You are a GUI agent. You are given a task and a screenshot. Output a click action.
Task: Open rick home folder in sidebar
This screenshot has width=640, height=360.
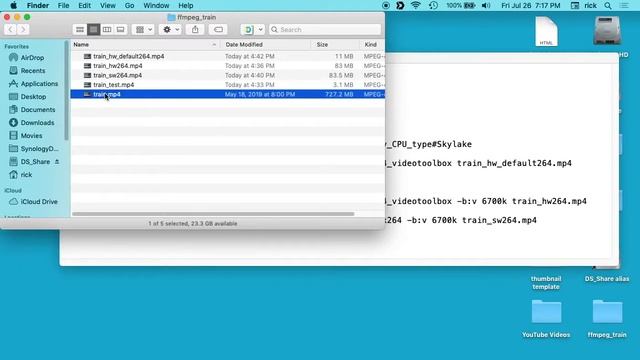(x=21, y=175)
